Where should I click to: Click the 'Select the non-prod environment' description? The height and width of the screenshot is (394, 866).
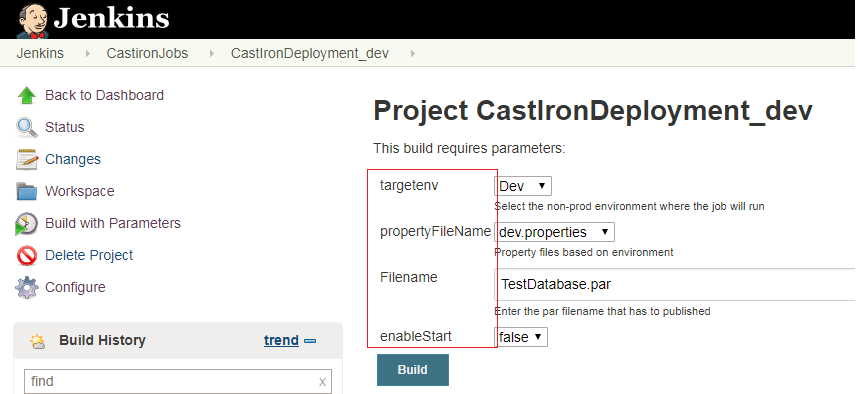coord(629,207)
